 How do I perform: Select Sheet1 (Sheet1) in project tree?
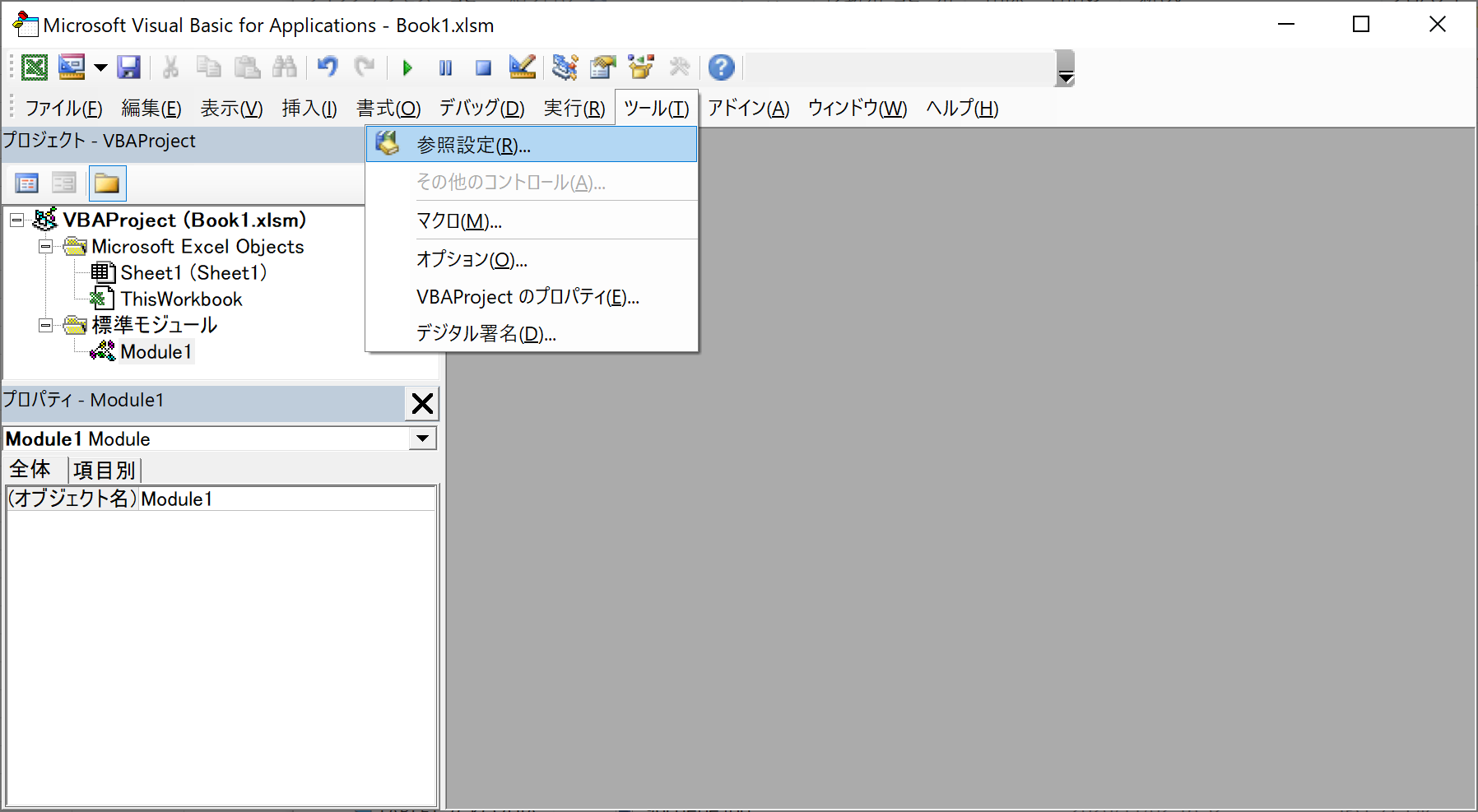point(193,272)
